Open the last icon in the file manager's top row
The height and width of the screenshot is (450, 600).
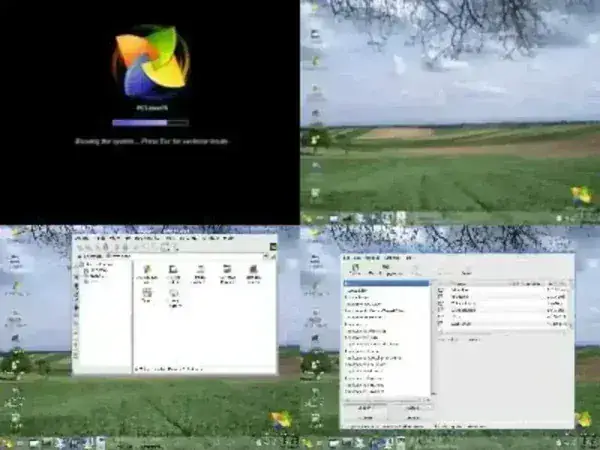[x=253, y=274]
